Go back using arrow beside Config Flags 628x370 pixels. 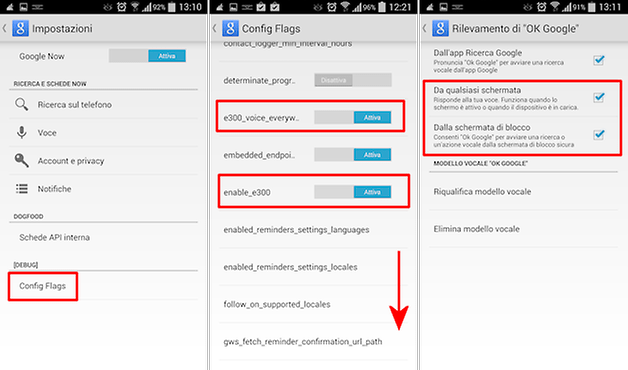point(215,28)
